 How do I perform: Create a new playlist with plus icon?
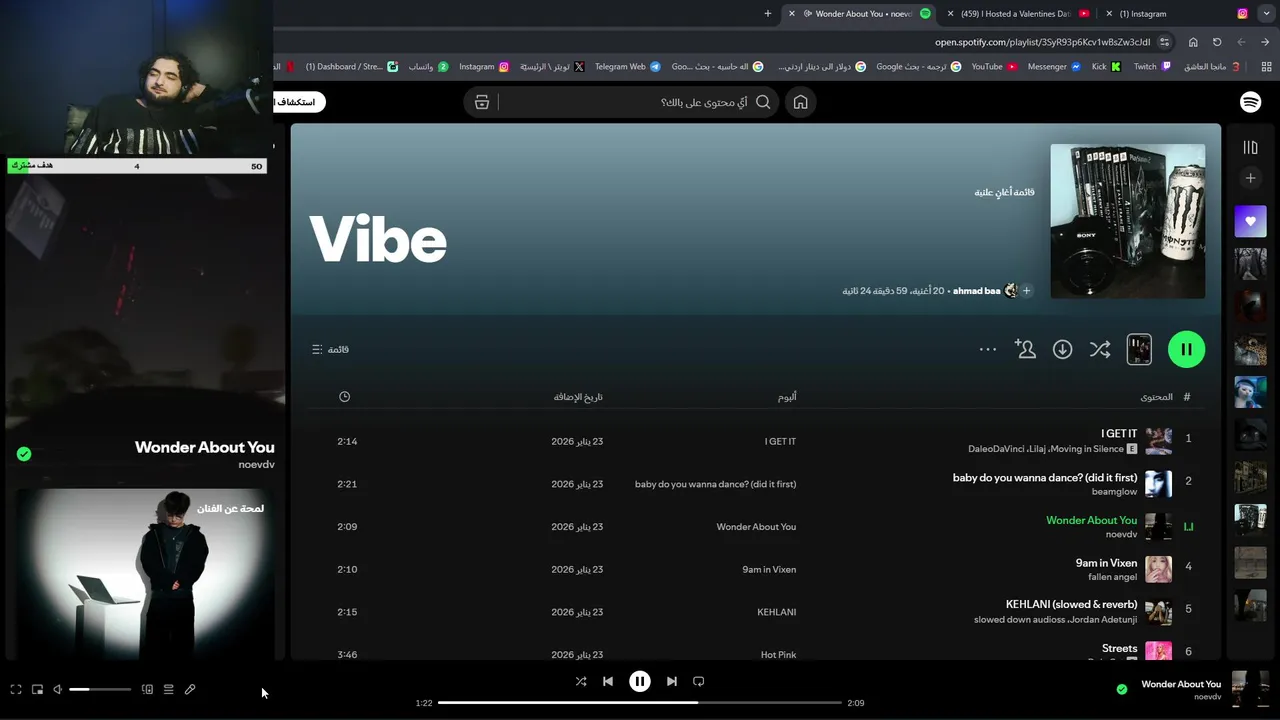1250,178
